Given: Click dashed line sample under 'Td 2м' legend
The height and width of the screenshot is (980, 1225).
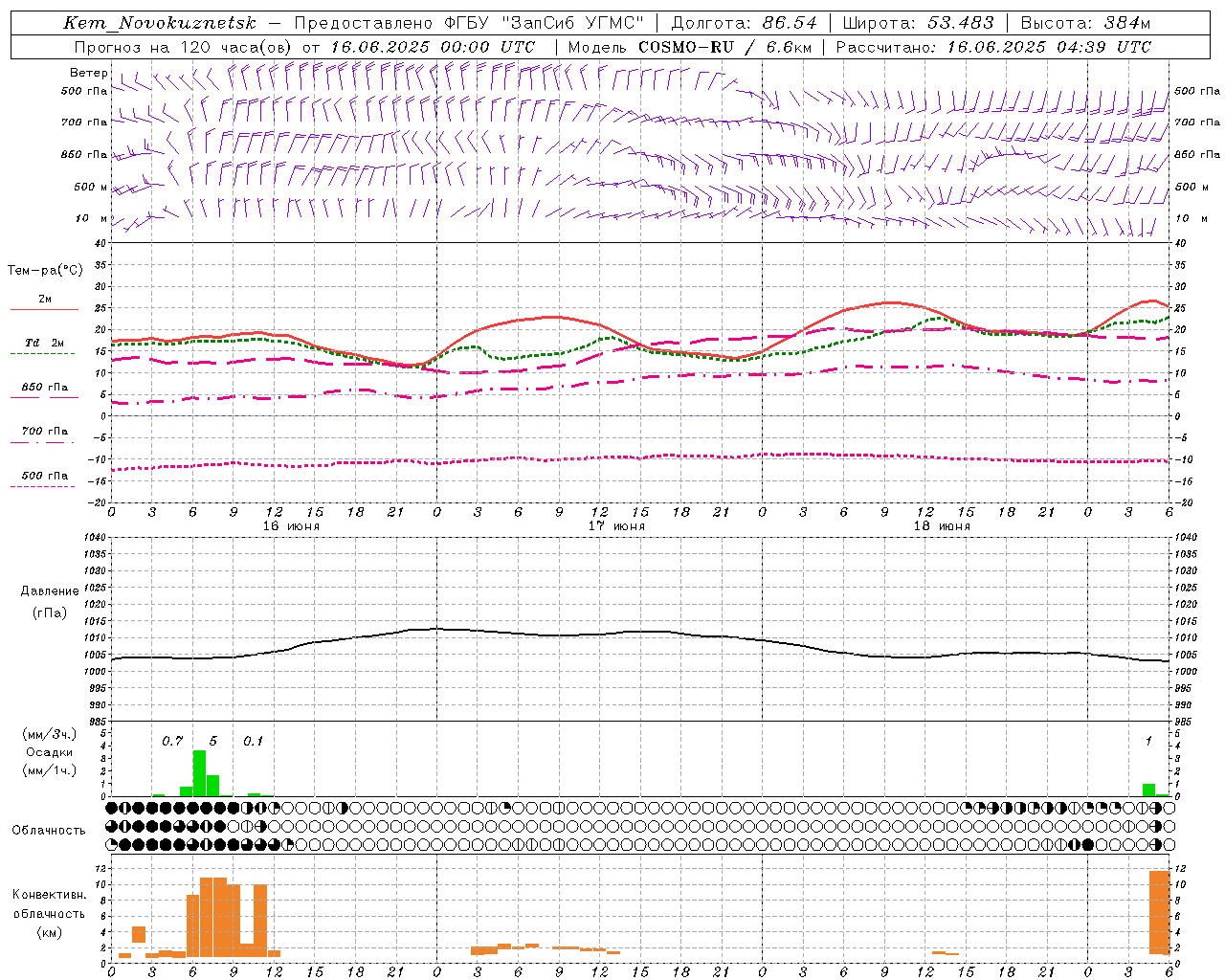Looking at the screenshot, I should point(43,354).
